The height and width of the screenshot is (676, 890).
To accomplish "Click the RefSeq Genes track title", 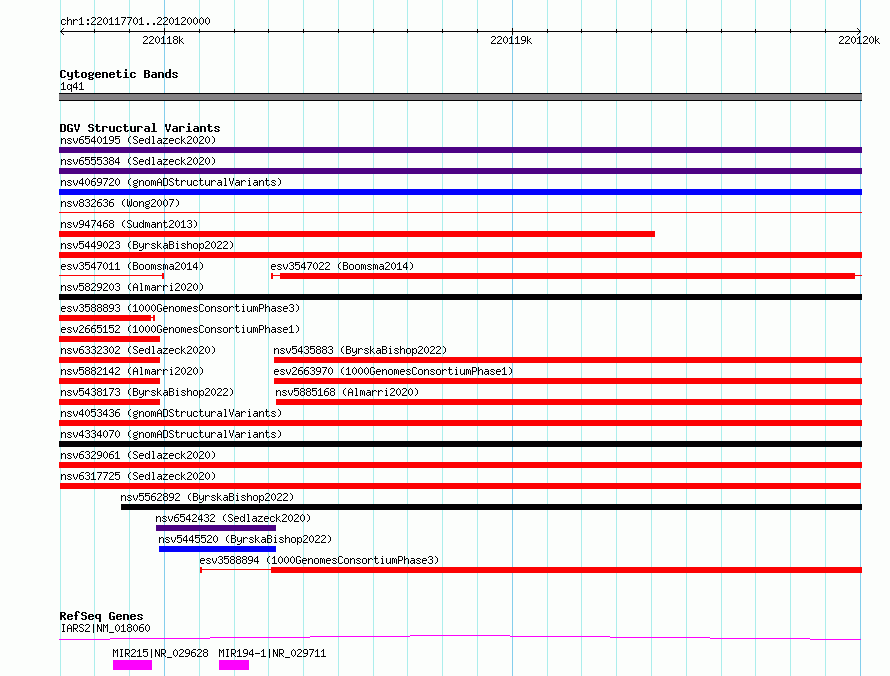I will [x=101, y=616].
